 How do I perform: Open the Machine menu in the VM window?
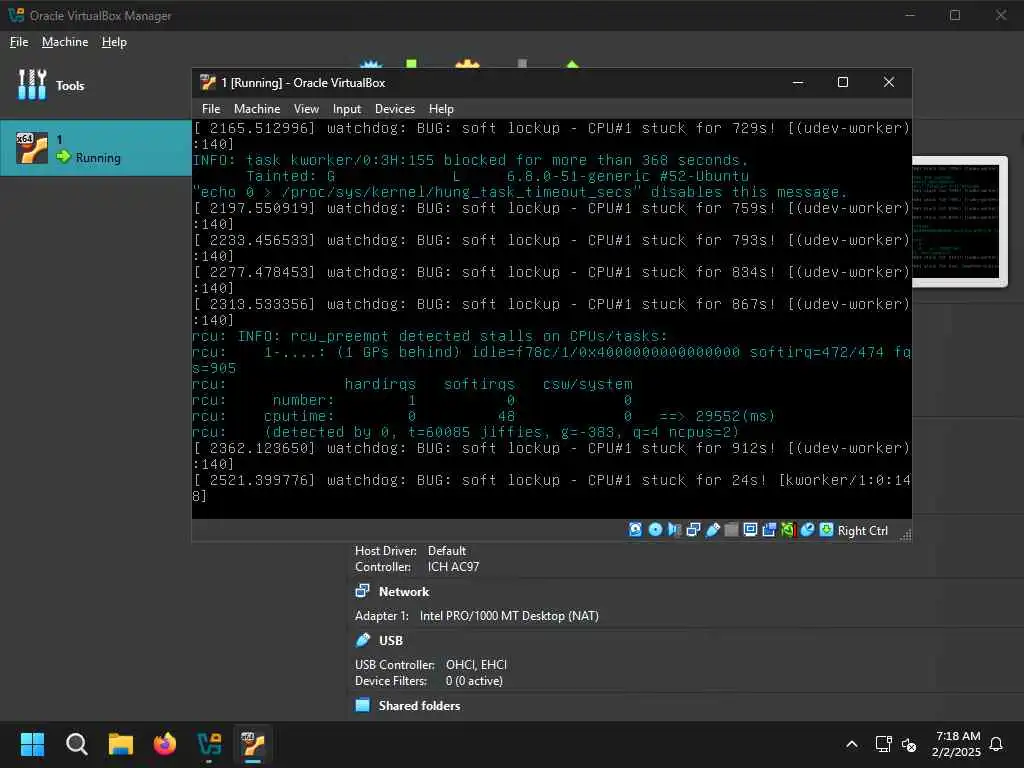click(257, 109)
